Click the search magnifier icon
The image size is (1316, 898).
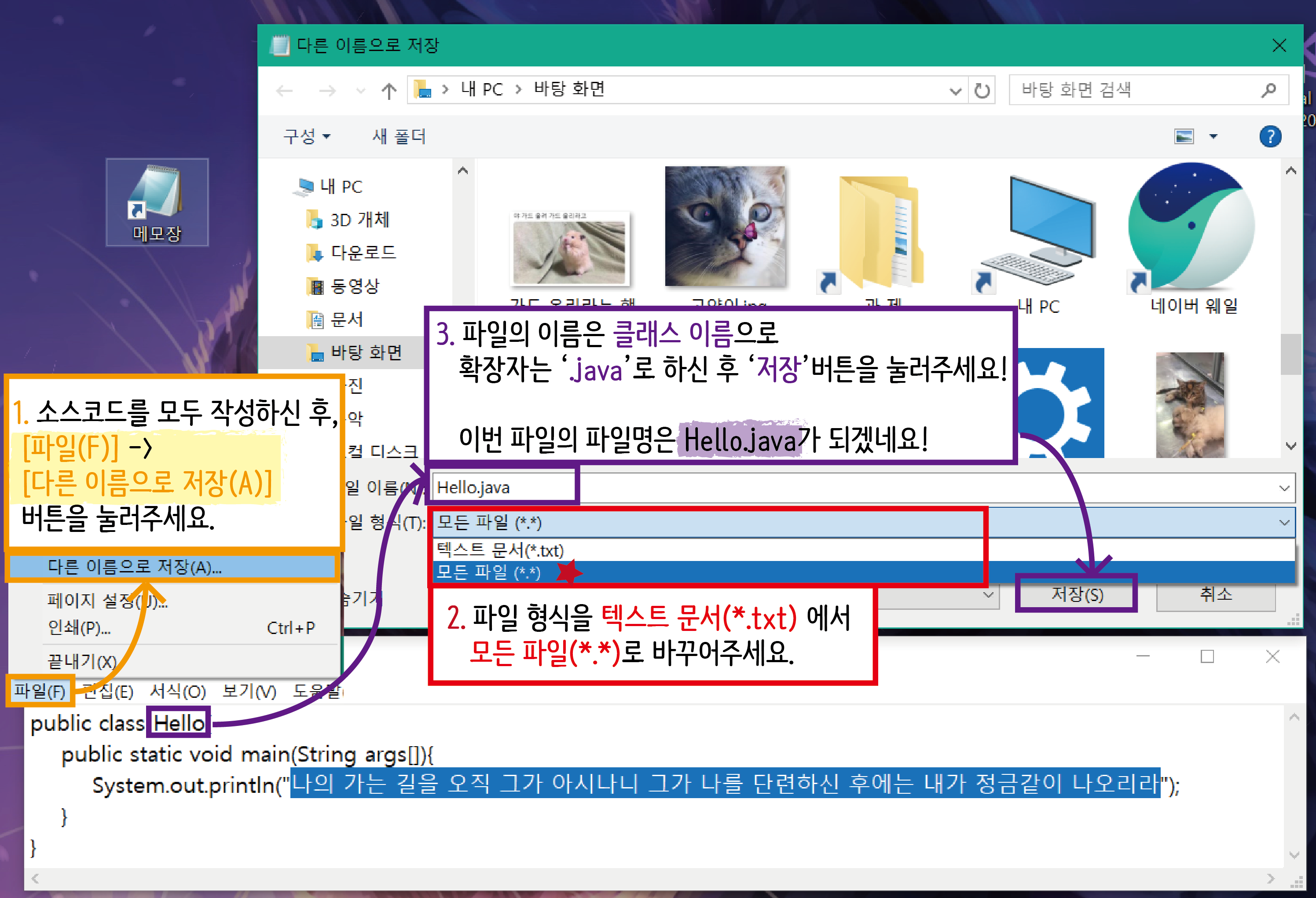coord(1268,89)
